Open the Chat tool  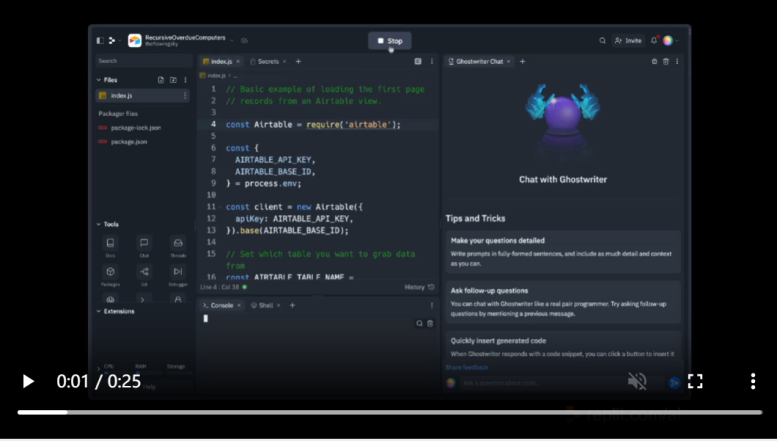[x=144, y=246]
